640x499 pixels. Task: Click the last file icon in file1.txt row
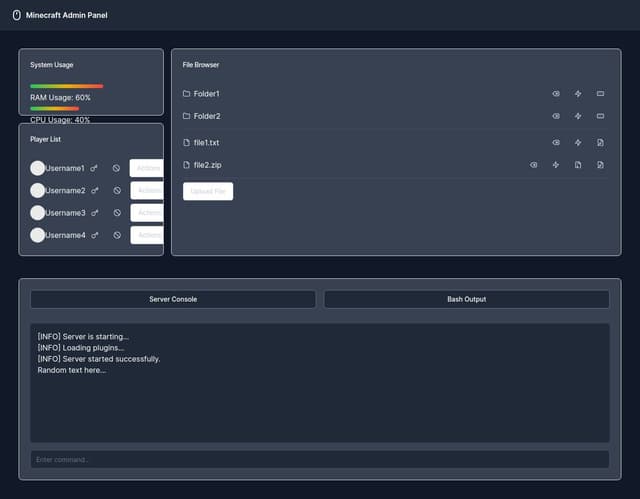(x=600, y=143)
